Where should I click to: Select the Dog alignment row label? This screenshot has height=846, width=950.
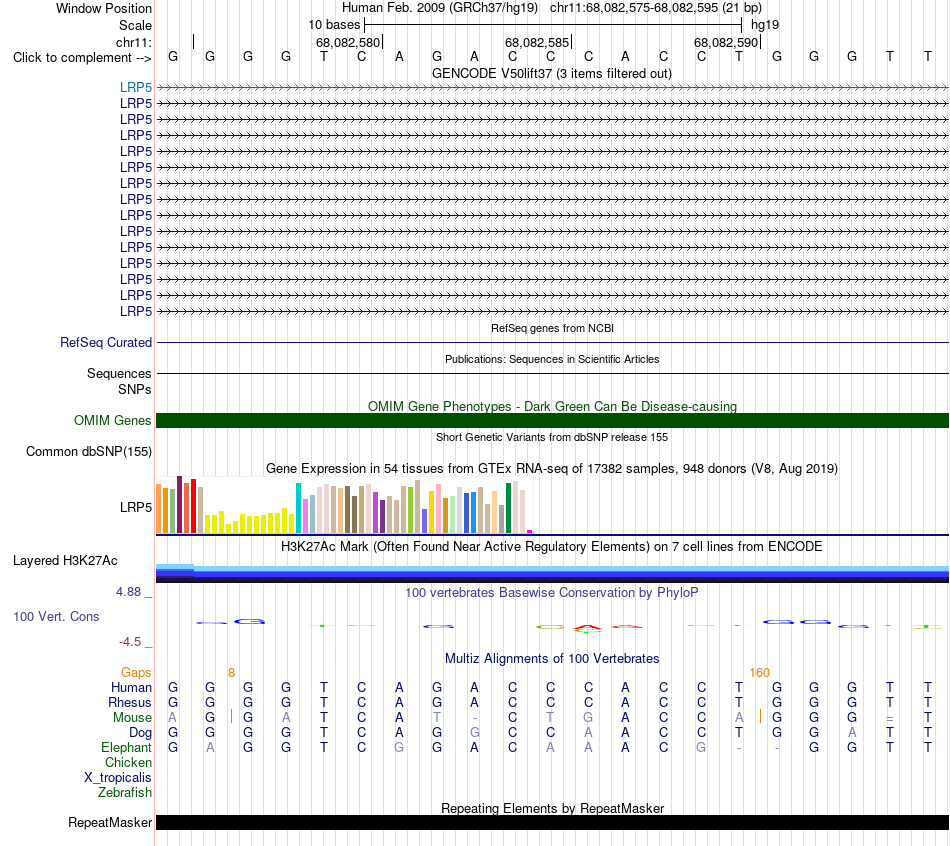point(140,733)
